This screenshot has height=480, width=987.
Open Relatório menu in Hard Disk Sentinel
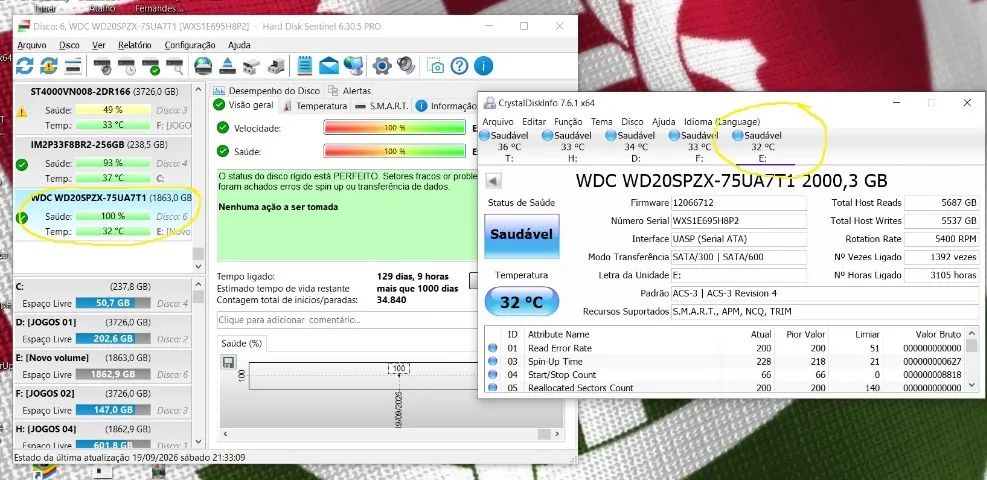tap(135, 45)
